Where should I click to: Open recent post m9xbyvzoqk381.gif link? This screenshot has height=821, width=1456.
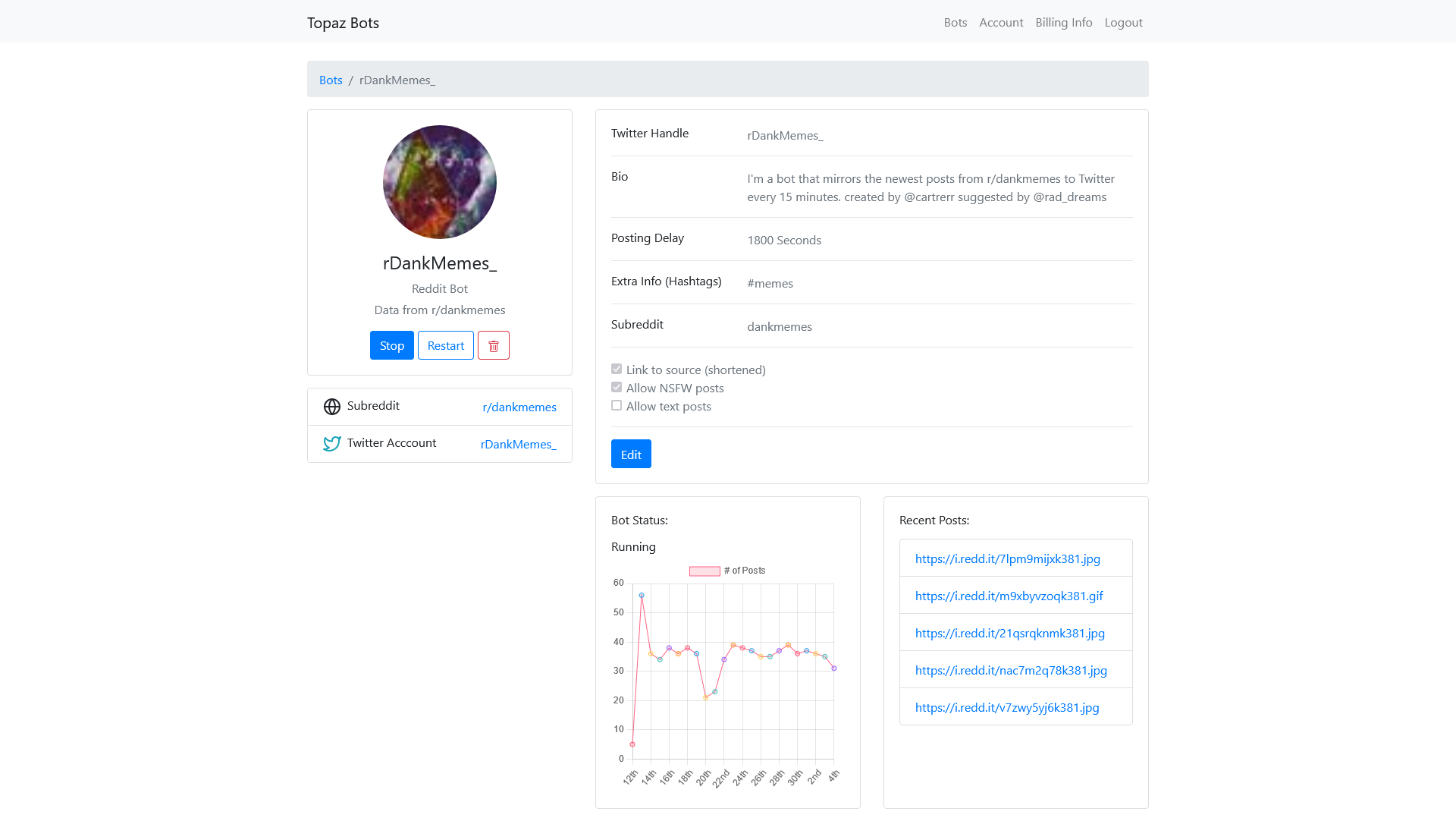coord(1009,596)
